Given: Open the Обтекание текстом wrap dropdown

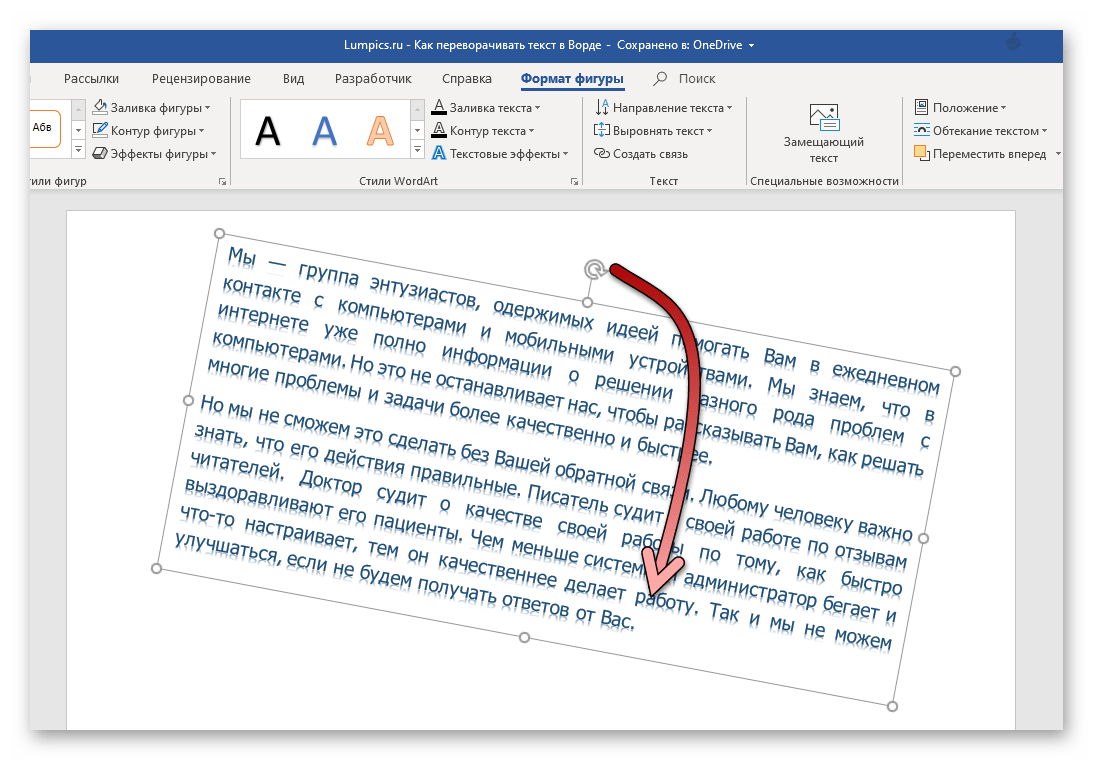Looking at the screenshot, I should (x=1044, y=131).
